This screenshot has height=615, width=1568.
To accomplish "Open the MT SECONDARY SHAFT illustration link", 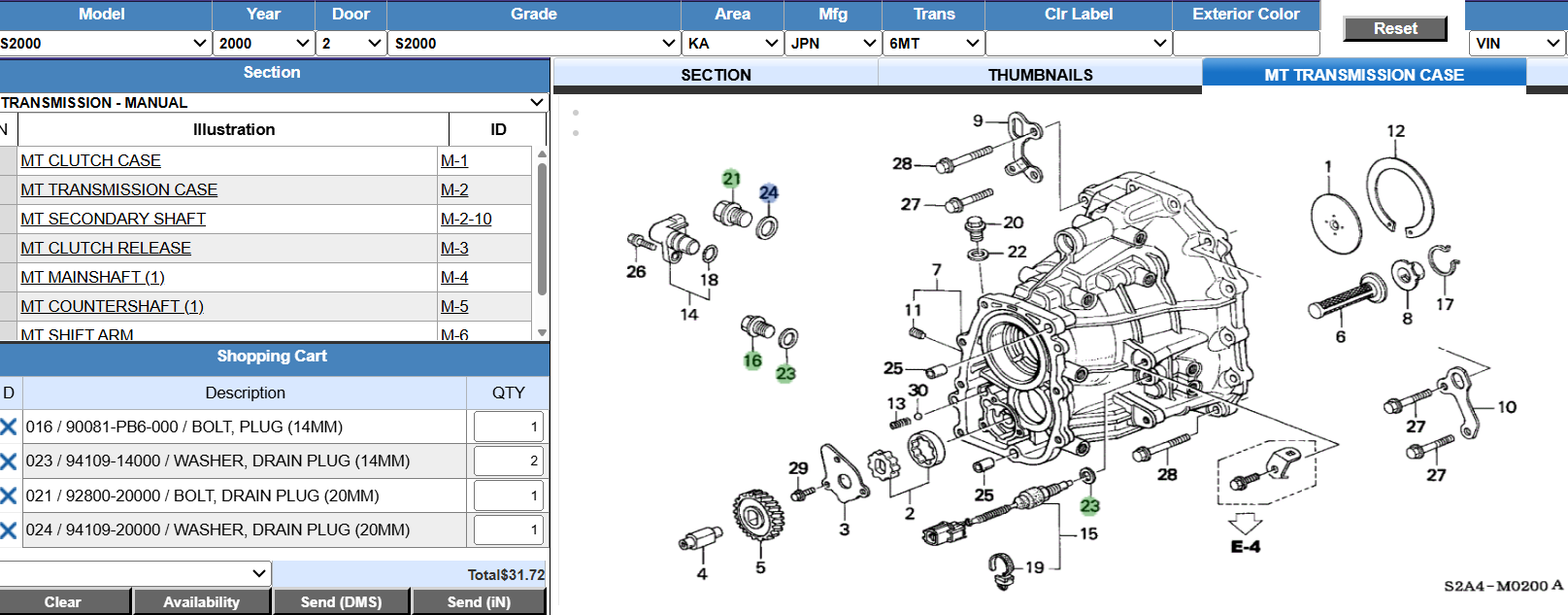I will 113,219.
